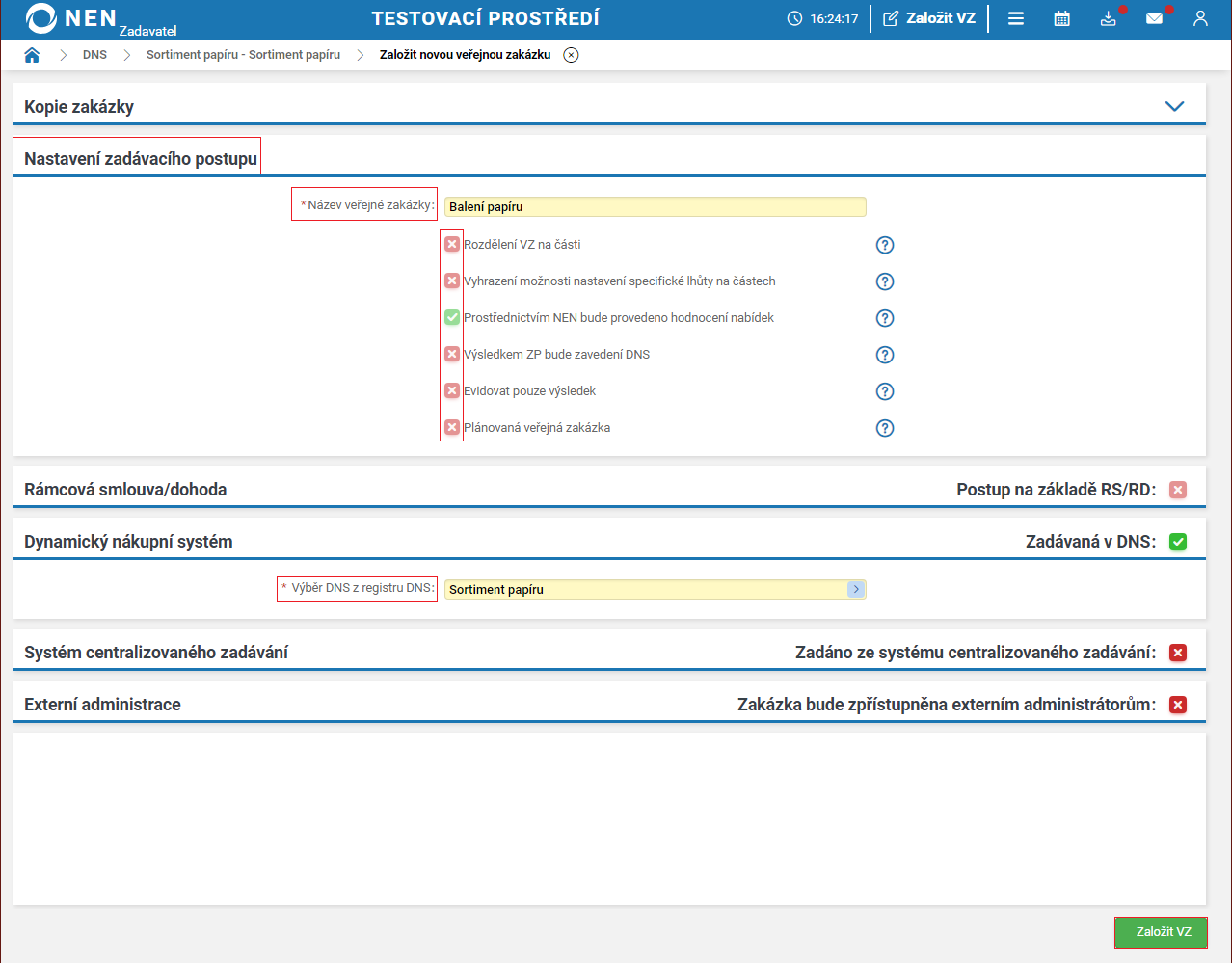Go to DNS breadcrumb item
1232x963 pixels.
(94, 55)
